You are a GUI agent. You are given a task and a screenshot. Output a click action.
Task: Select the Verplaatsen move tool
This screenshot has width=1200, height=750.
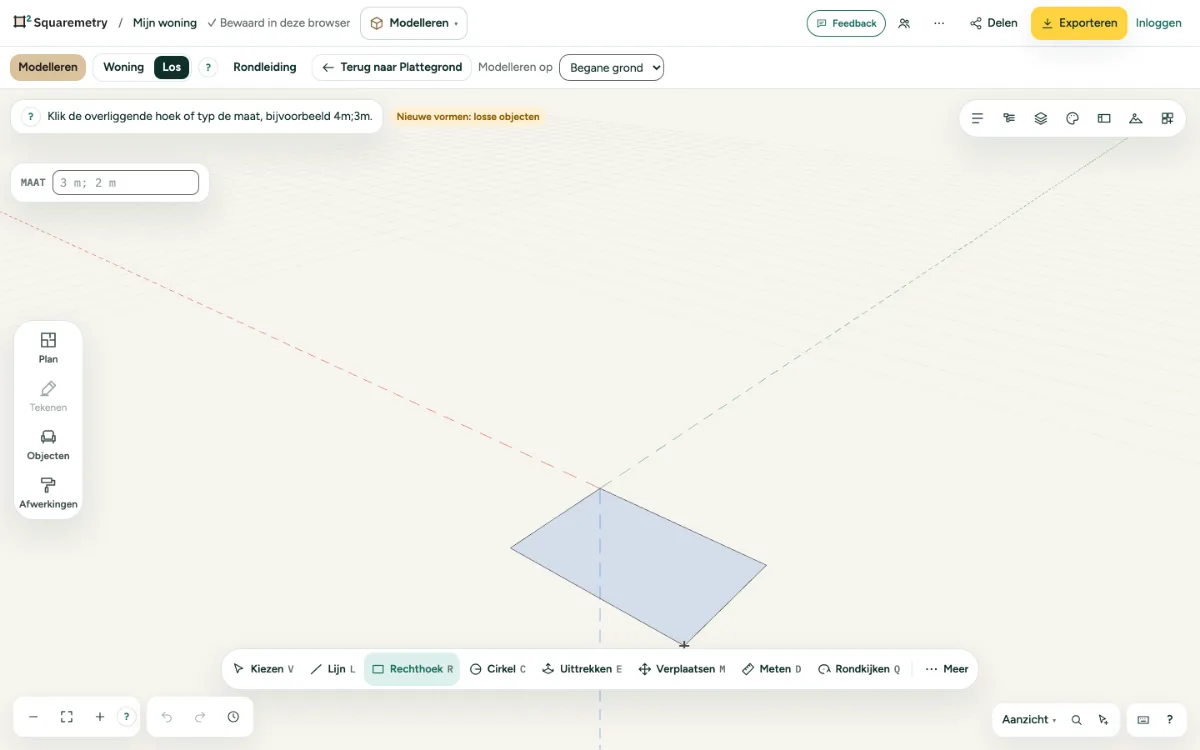coord(682,669)
